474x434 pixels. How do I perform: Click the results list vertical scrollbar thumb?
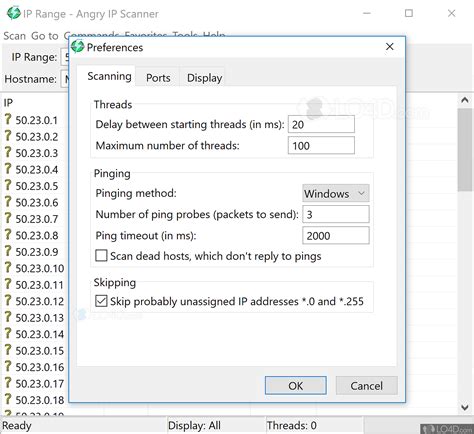(x=465, y=149)
